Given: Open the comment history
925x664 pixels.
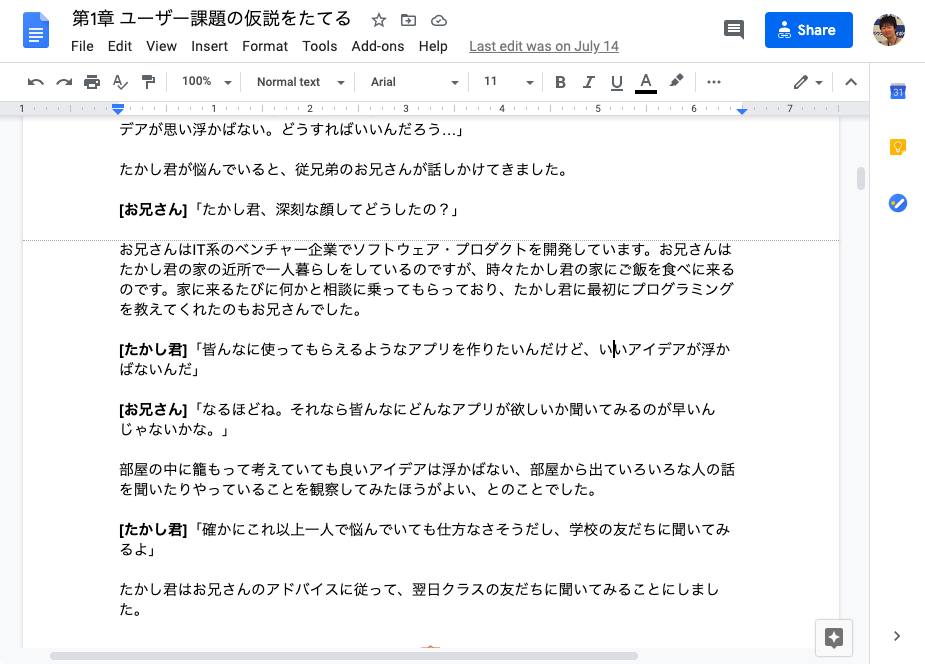Looking at the screenshot, I should pyautogui.click(x=733, y=30).
